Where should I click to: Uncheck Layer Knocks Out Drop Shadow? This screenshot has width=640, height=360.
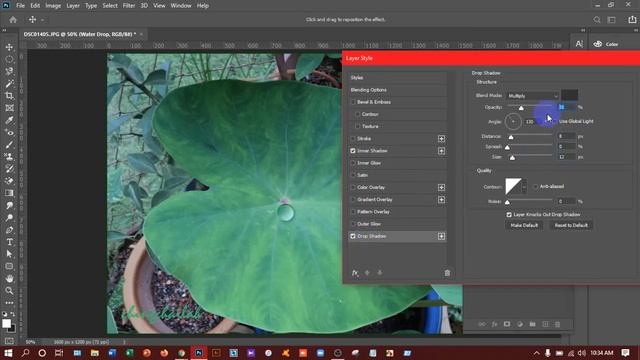click(x=509, y=214)
